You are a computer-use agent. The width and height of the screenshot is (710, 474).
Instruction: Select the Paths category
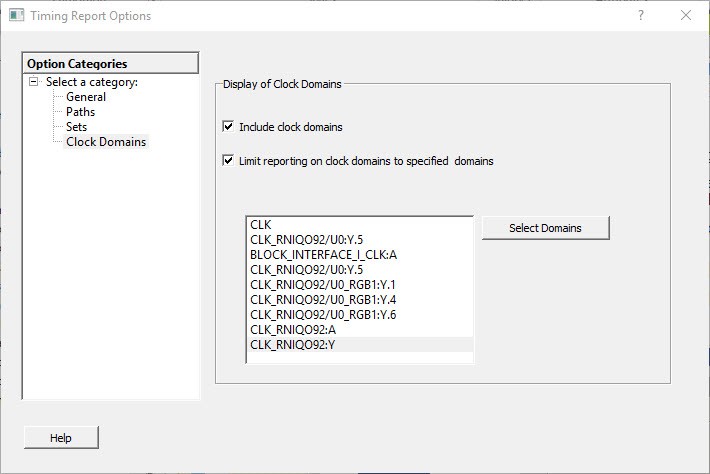[81, 112]
